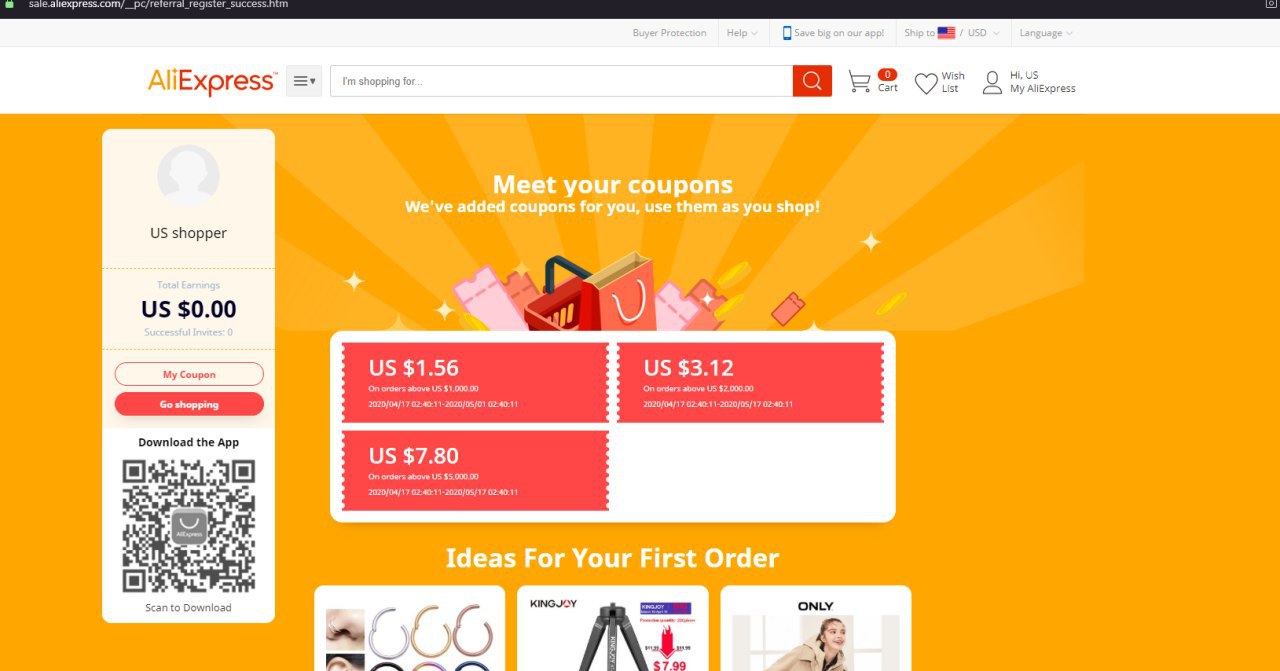Select the US $7.80 coupon

tap(475, 471)
